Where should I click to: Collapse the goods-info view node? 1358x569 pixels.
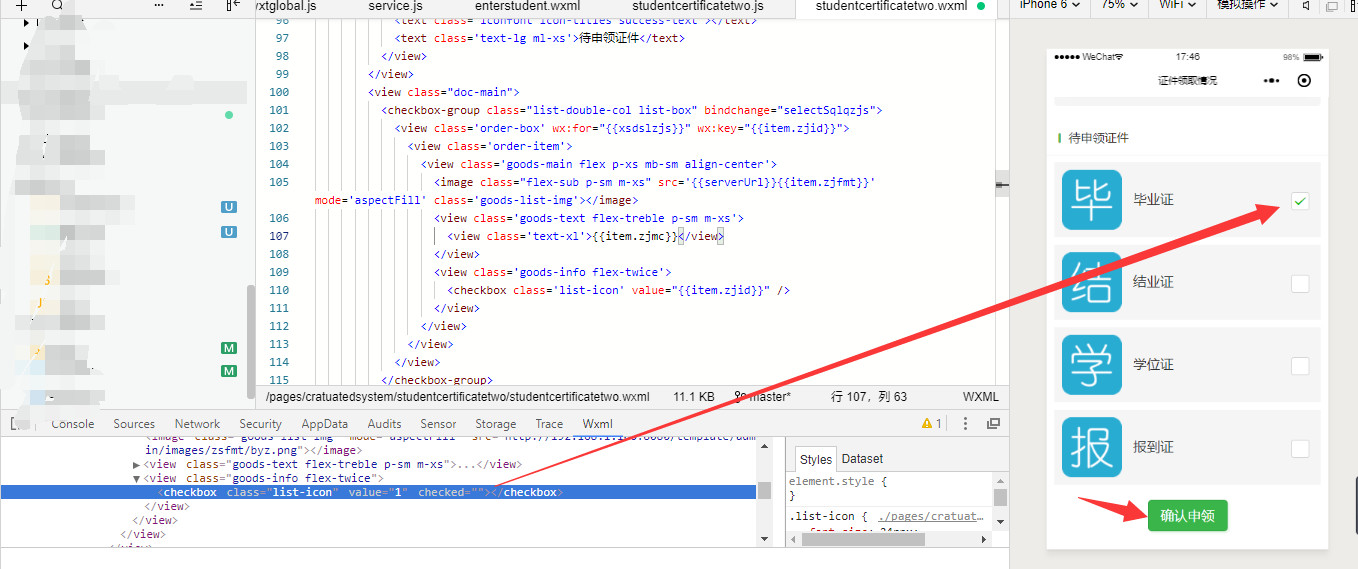point(137,479)
